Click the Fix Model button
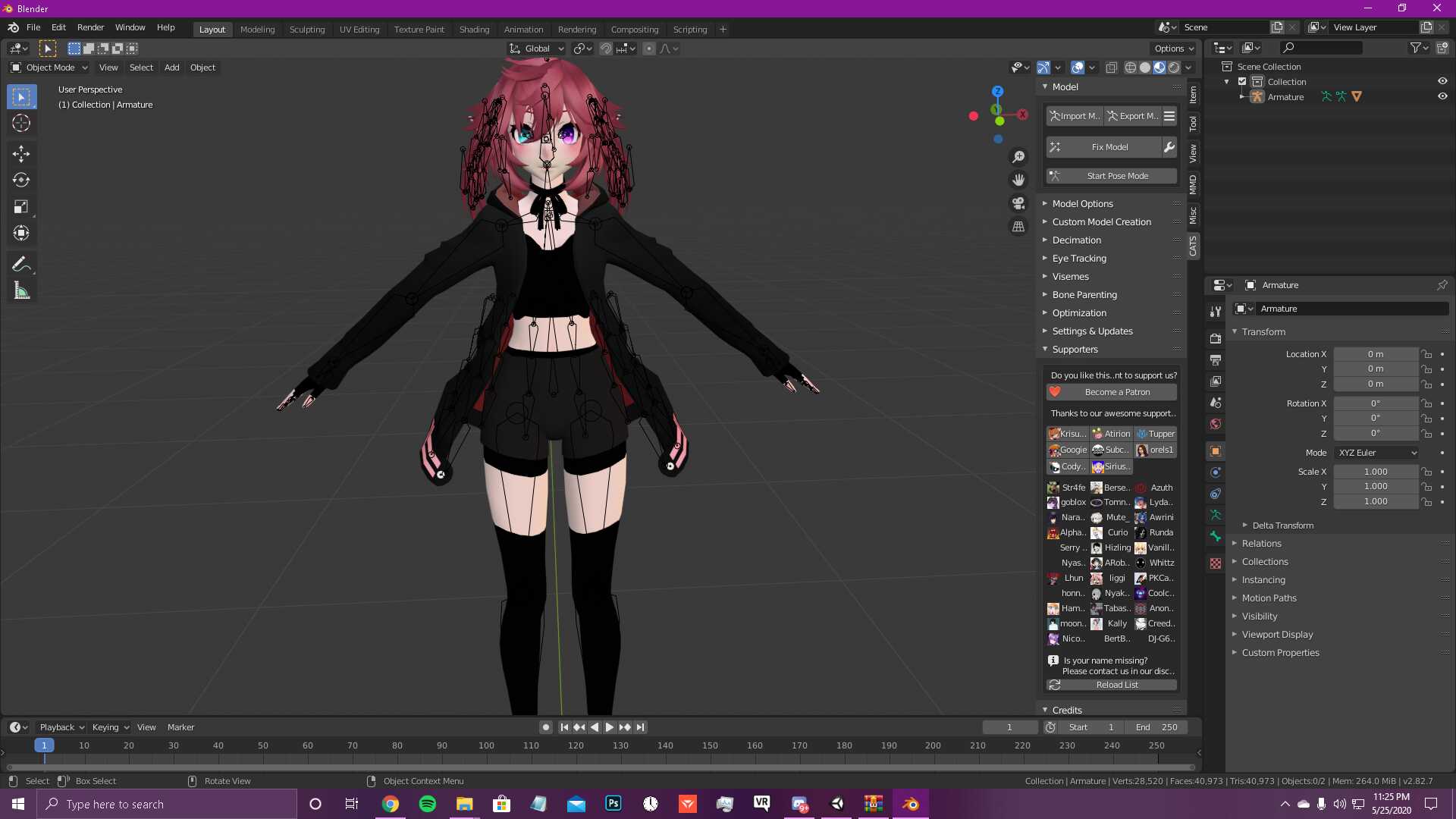Screen dimensions: 1456x819 click(x=1109, y=147)
